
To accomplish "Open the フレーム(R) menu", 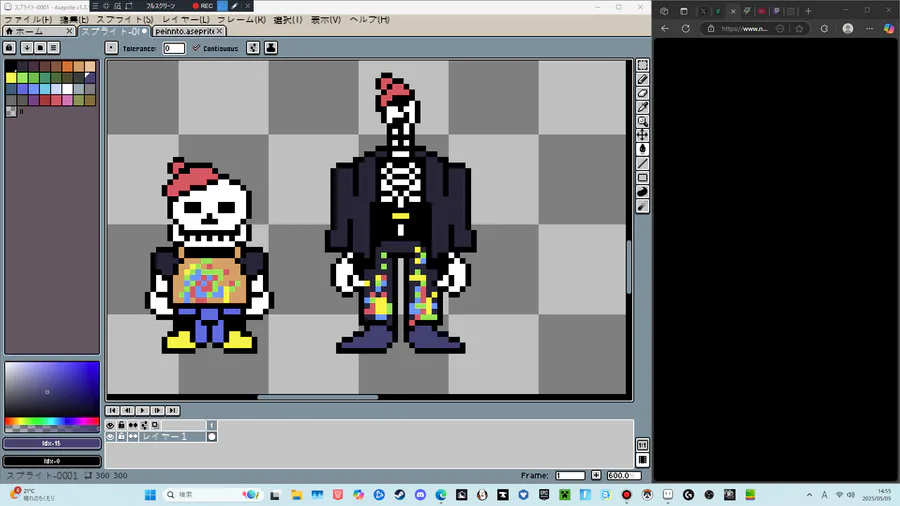I will (x=241, y=20).
